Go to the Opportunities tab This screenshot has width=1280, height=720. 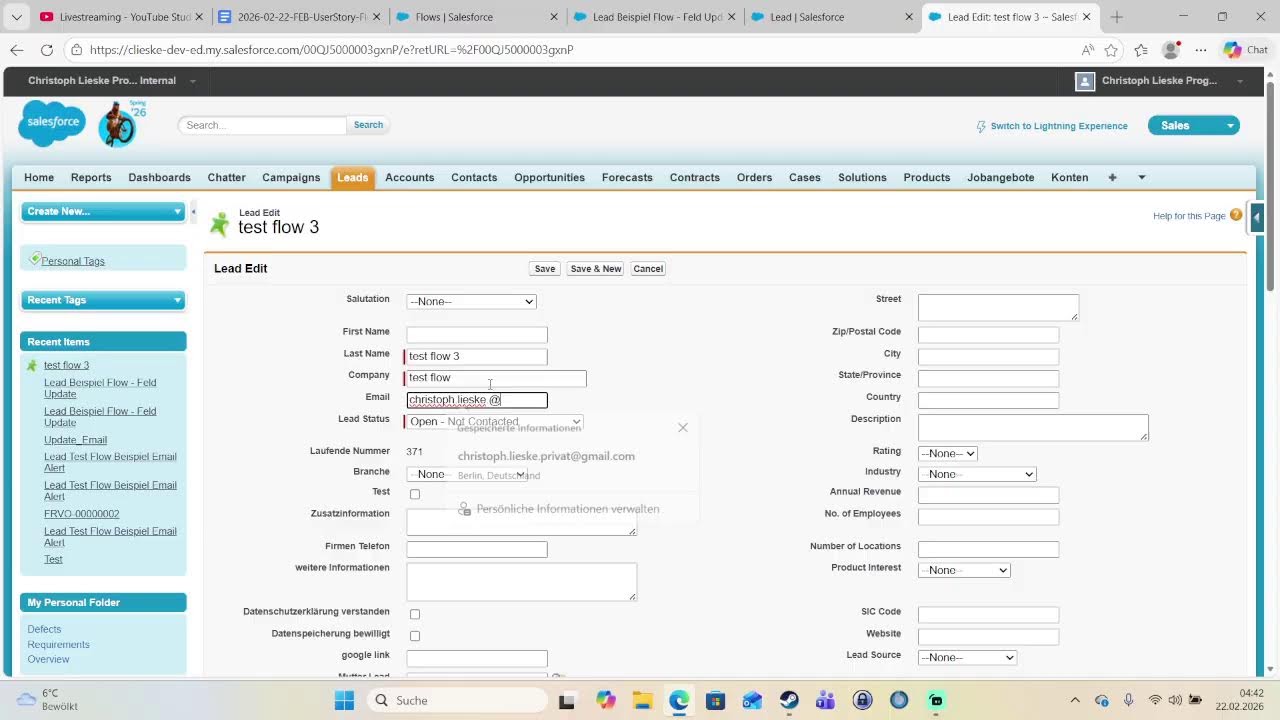[x=549, y=177]
